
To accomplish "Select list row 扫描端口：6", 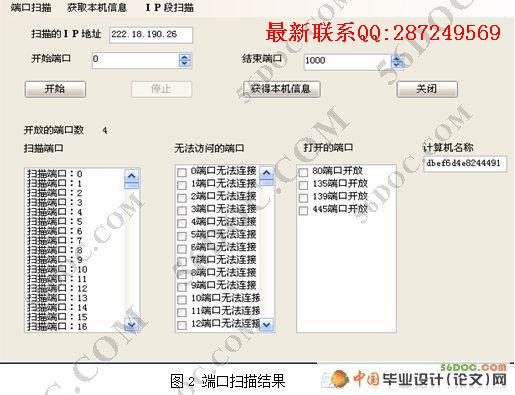I will pos(75,231).
